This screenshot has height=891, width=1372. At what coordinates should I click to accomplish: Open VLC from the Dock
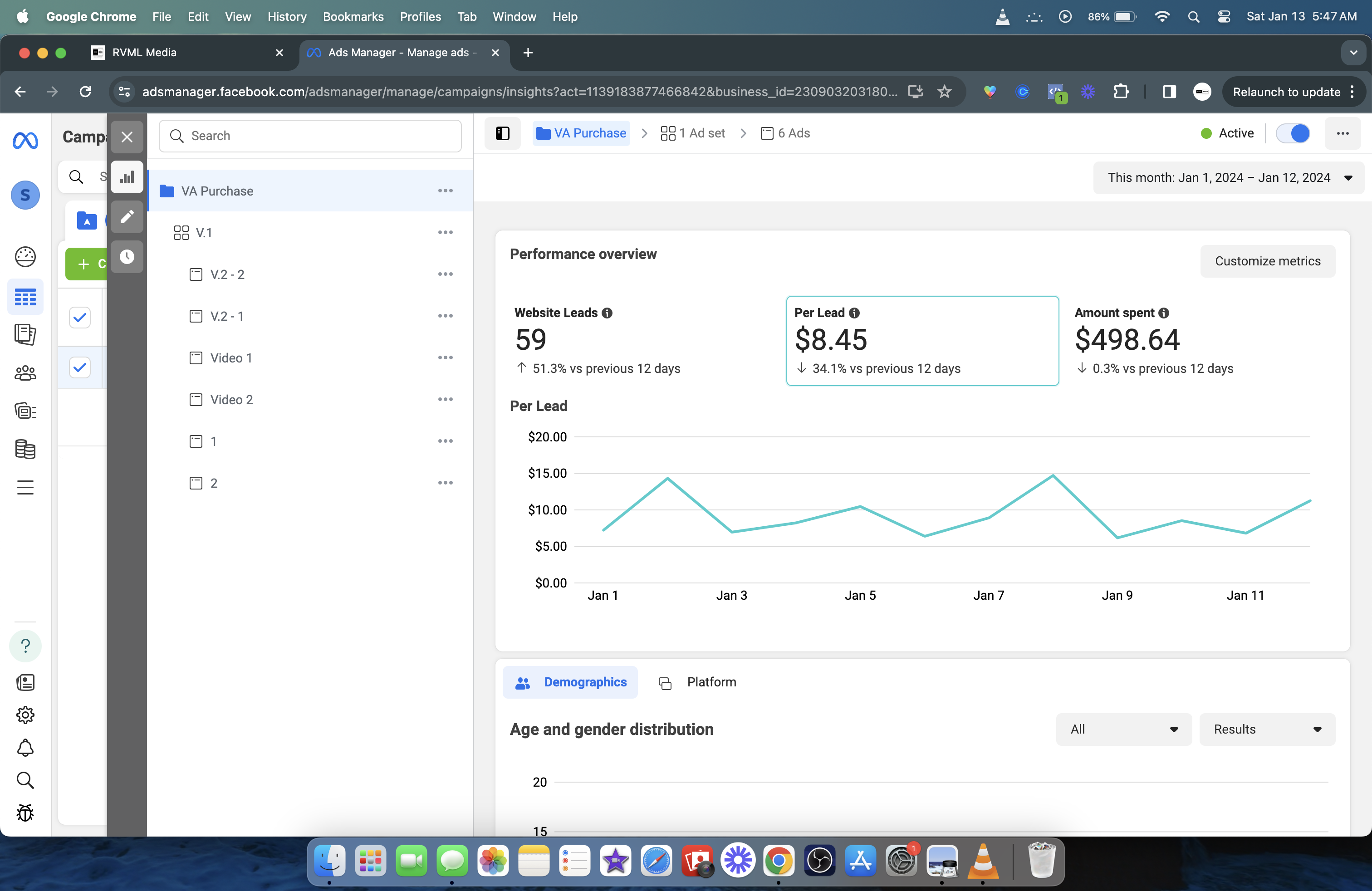983,861
